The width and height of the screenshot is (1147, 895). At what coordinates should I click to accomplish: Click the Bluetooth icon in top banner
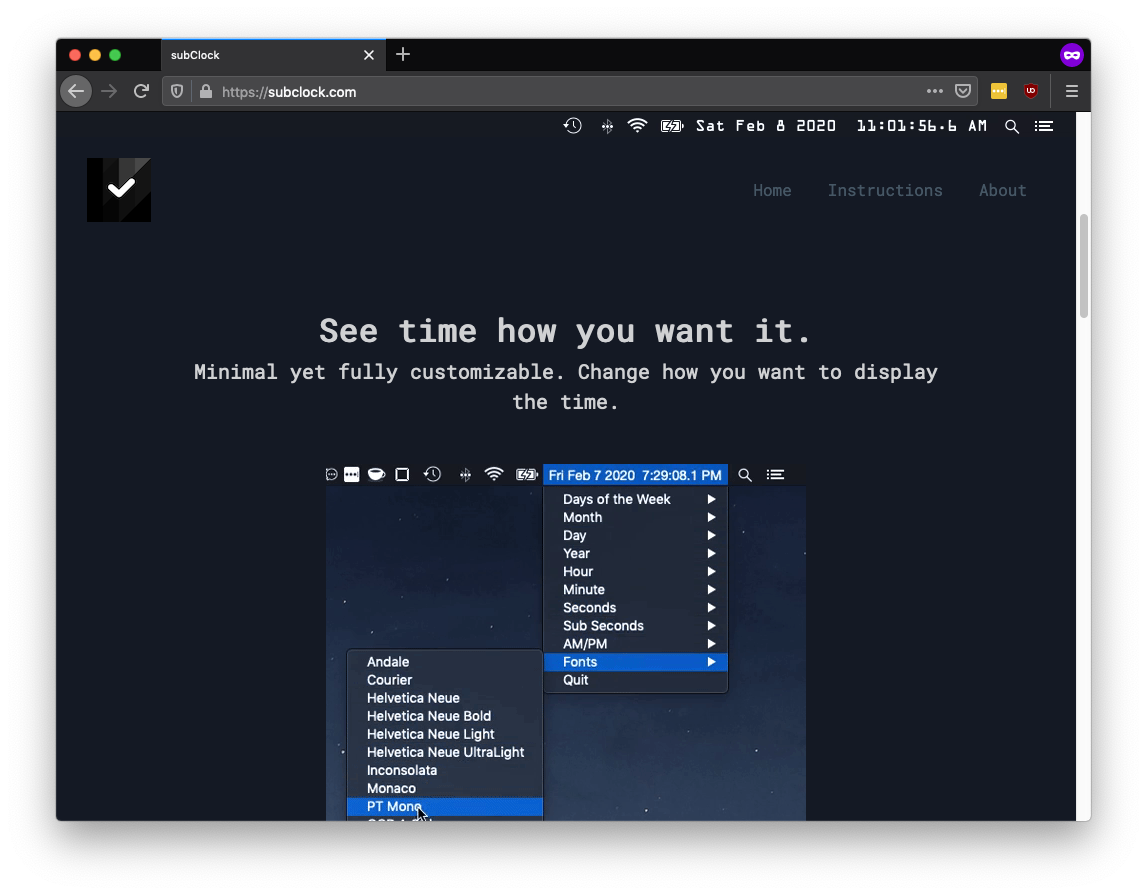pyautogui.click(x=607, y=126)
